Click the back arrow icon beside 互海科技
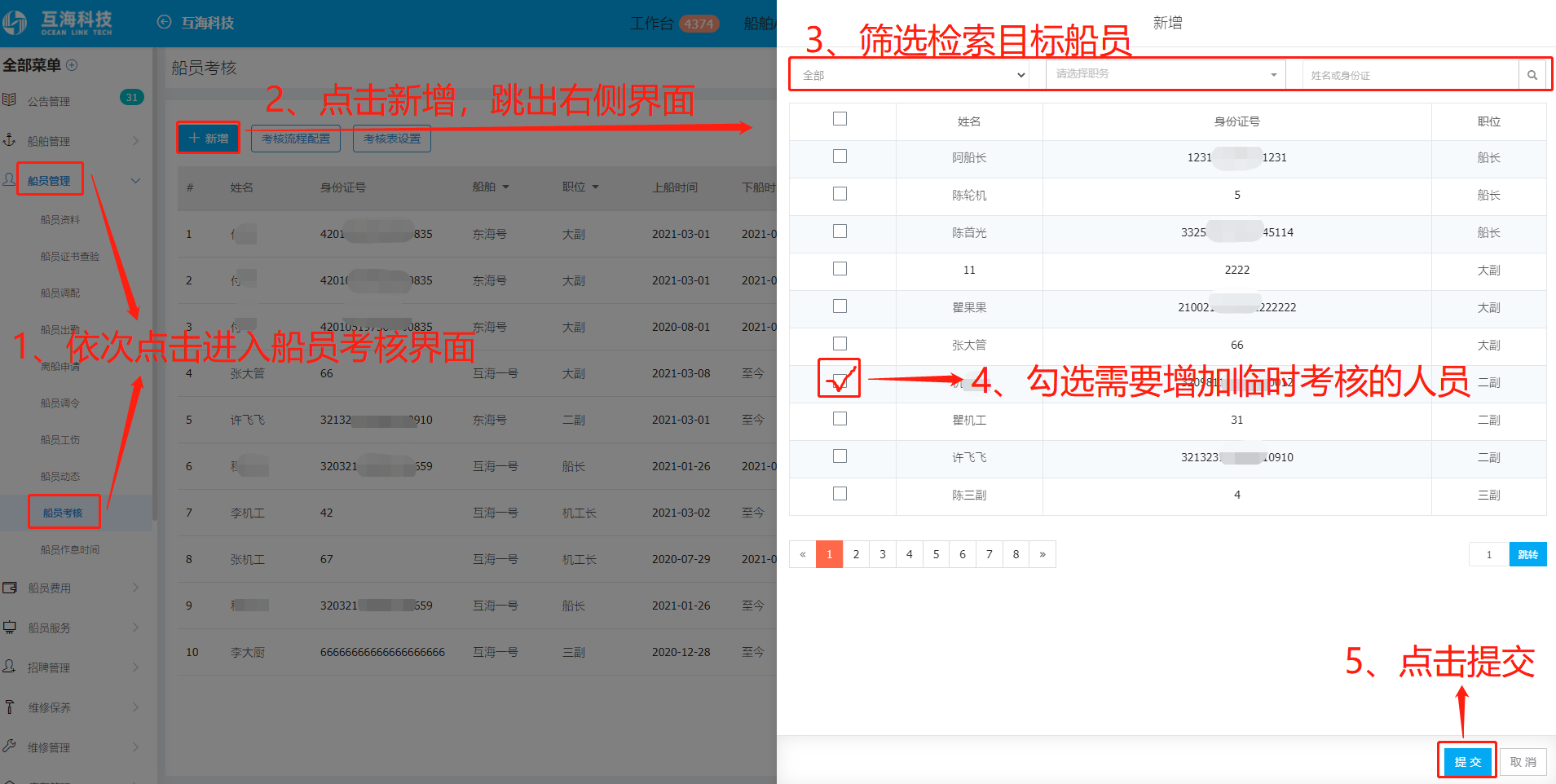Screen dimensions: 1556x784 (x=164, y=22)
